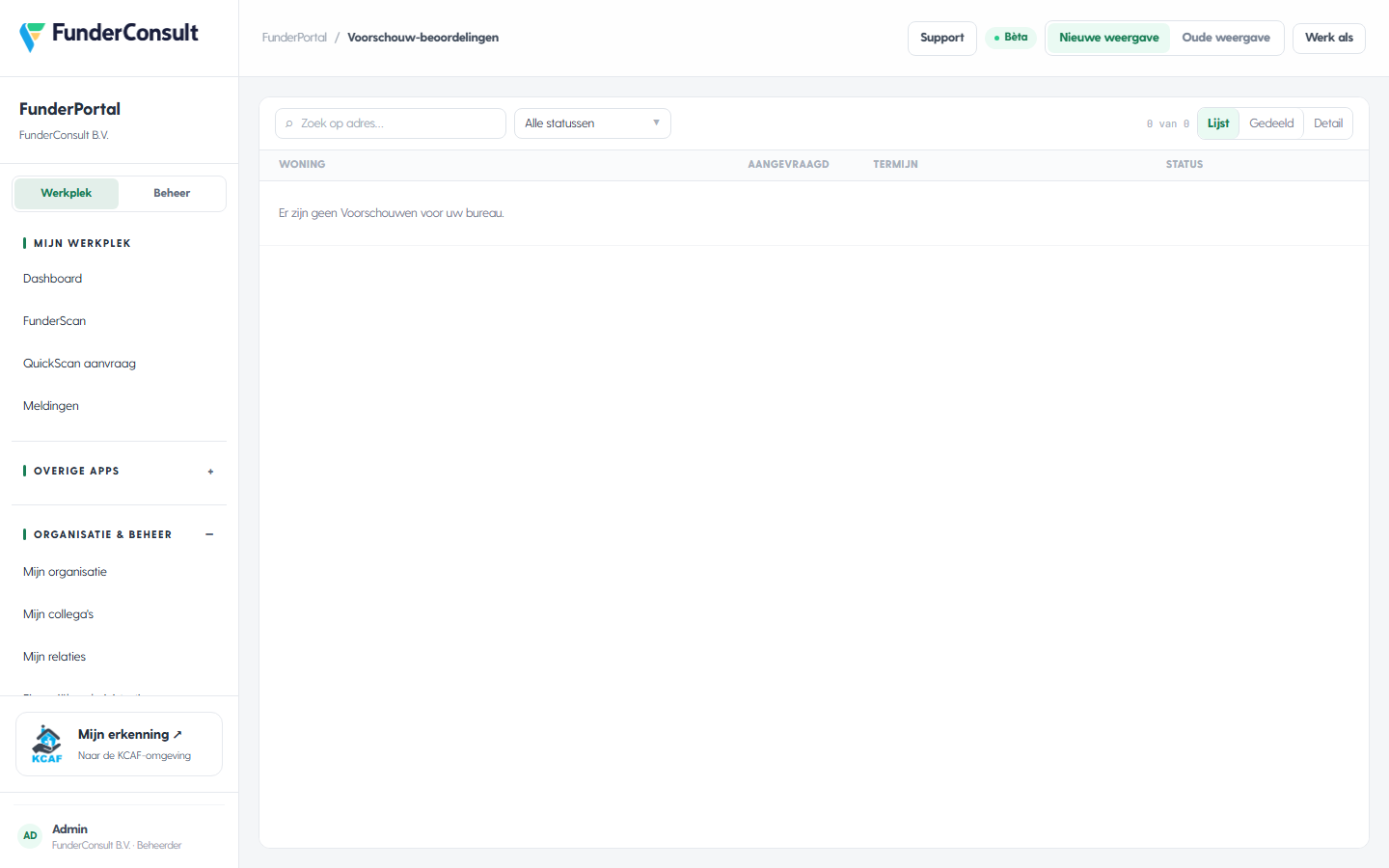Viewport: 1389px width, 868px height.
Task: Focus the Zoek op adres search field
Action: 391,123
